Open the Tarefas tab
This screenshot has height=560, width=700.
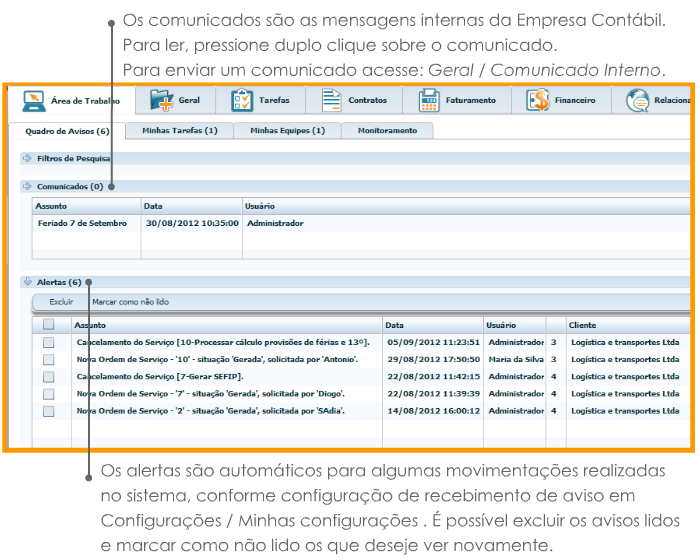pos(261,100)
